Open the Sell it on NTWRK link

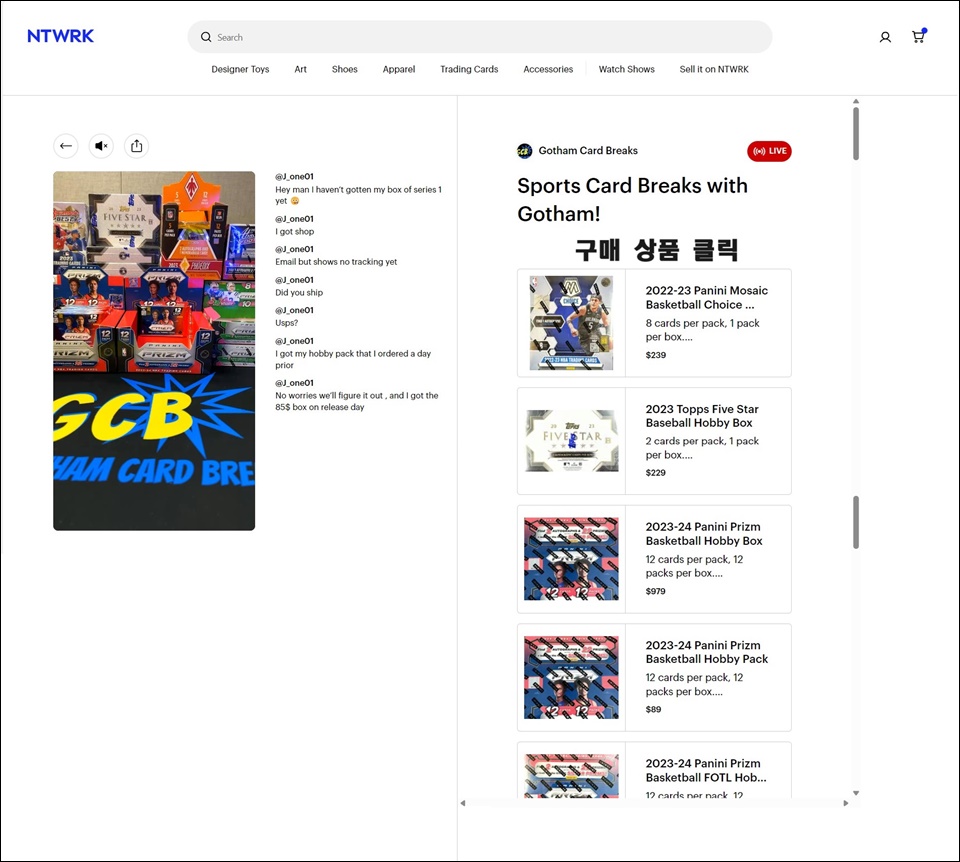pyautogui.click(x=714, y=69)
